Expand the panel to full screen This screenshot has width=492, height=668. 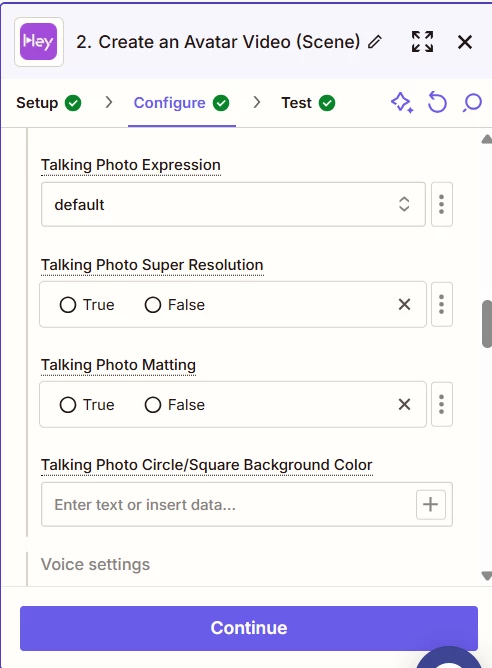click(422, 42)
